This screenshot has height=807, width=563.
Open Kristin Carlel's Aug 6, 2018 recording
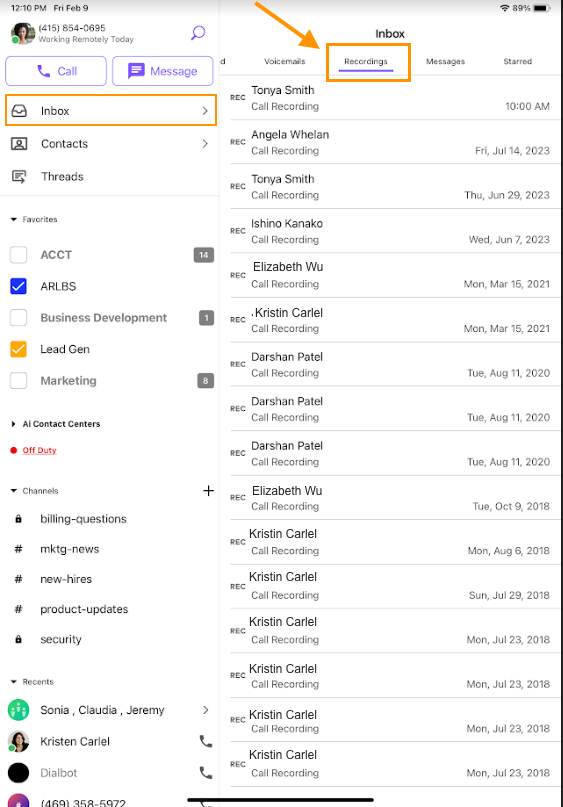(x=395, y=542)
